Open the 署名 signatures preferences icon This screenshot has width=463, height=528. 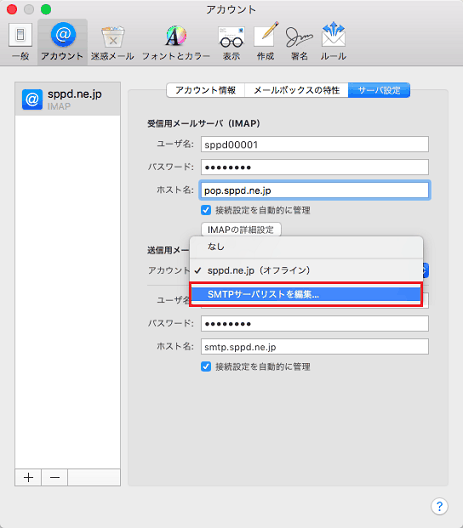299,41
